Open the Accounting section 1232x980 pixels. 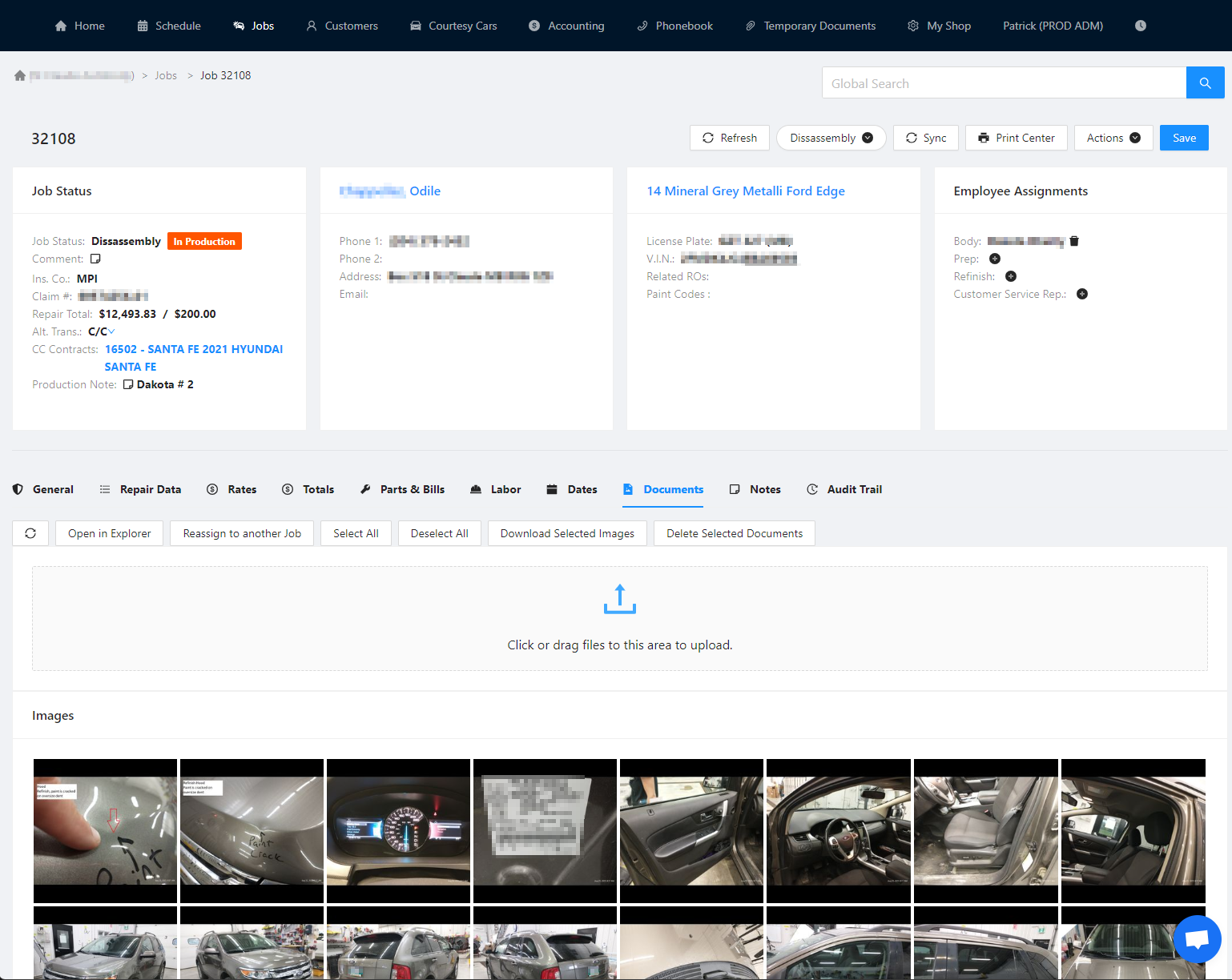[x=566, y=26]
